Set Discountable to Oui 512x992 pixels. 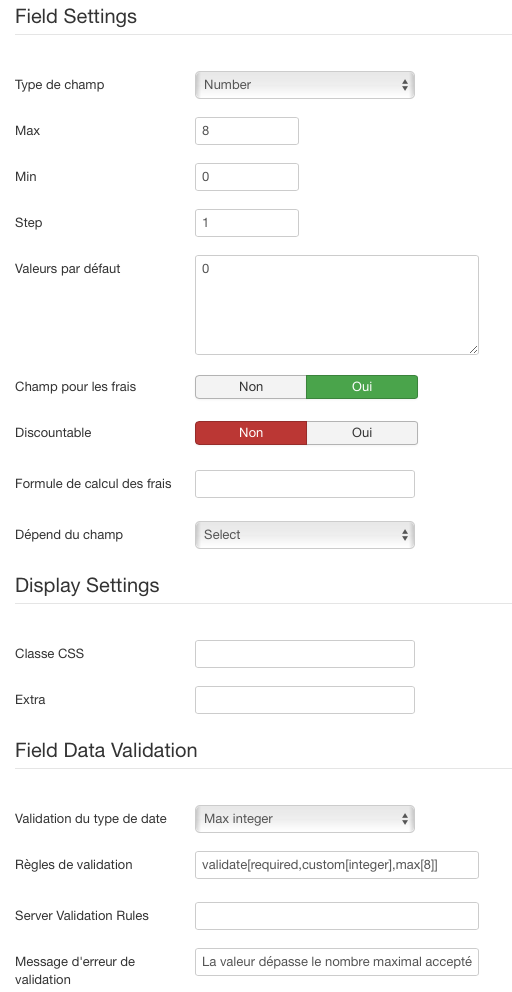[x=362, y=433]
